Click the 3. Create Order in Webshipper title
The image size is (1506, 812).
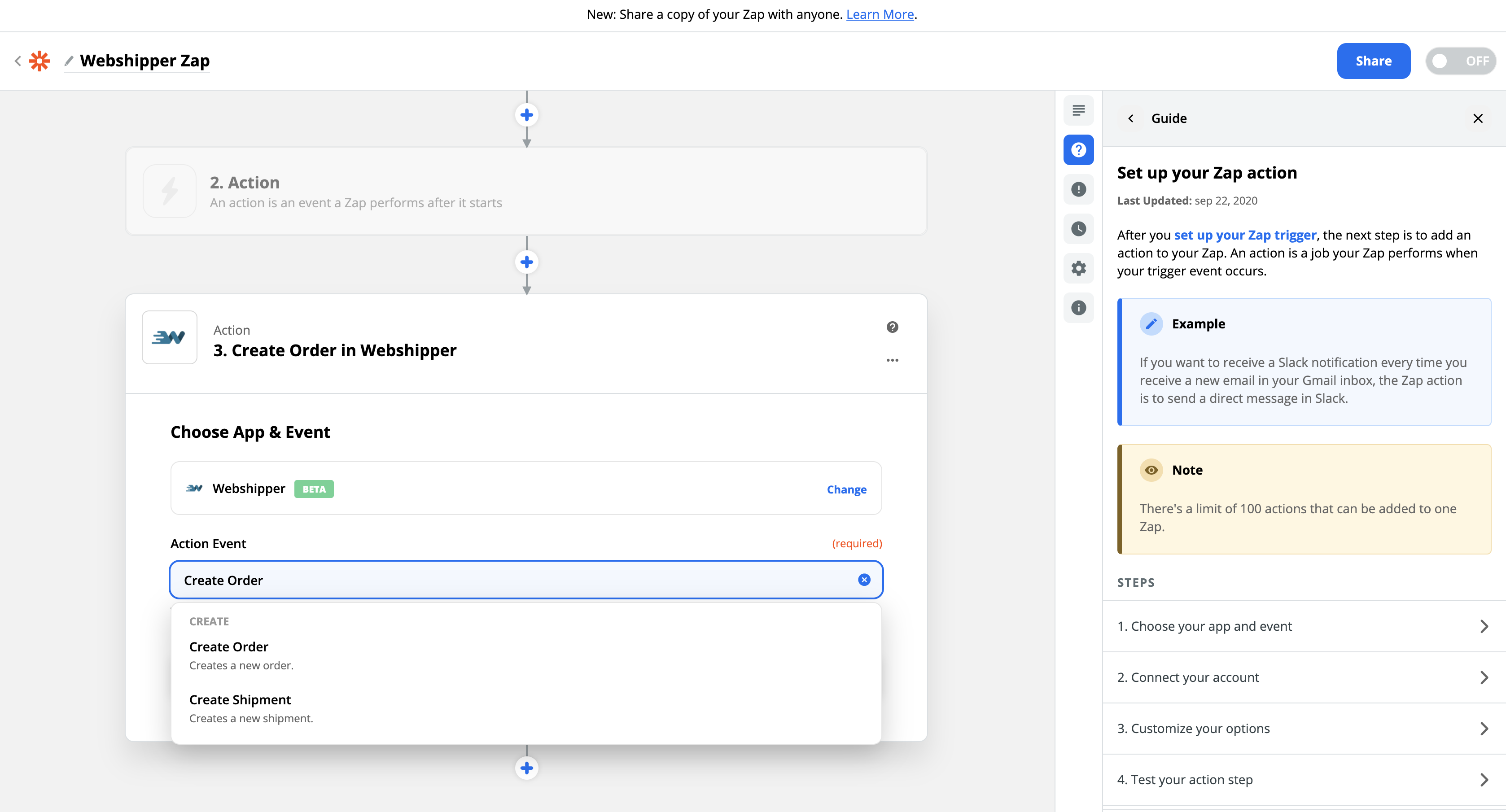[x=334, y=350]
